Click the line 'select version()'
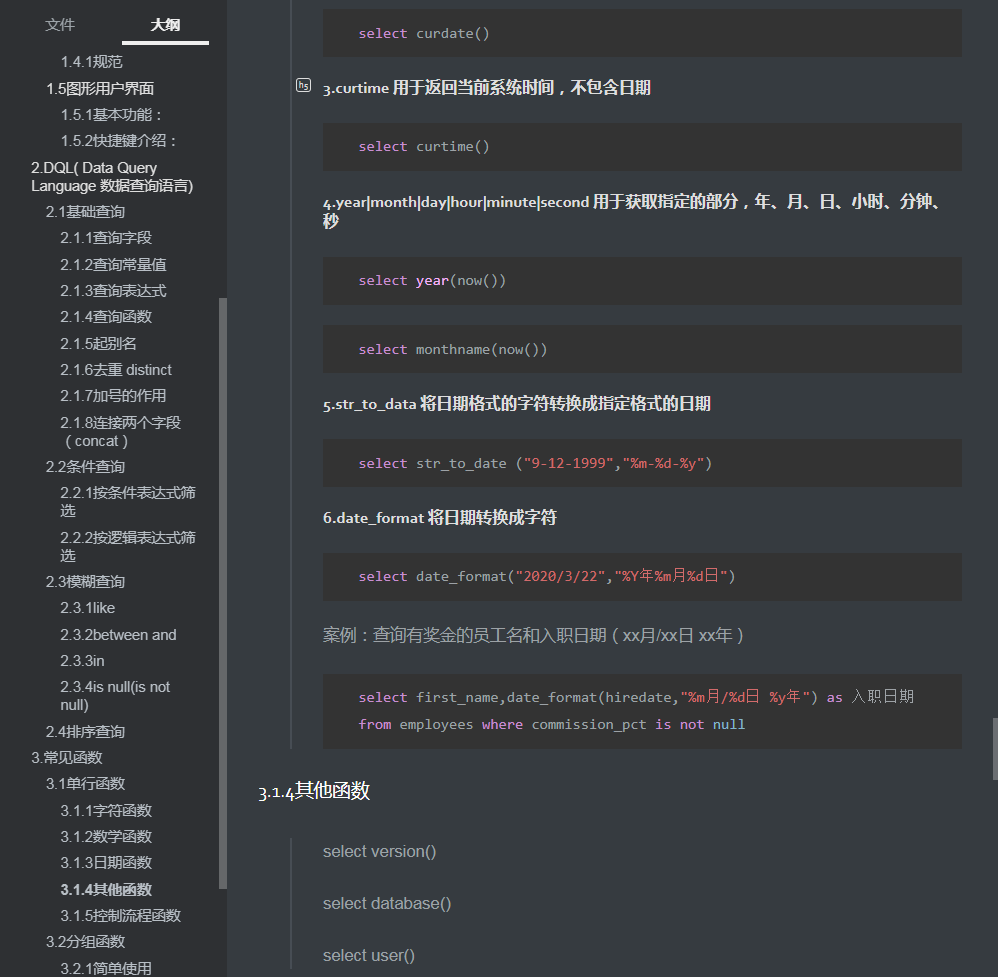The width and height of the screenshot is (998, 977). pos(379,851)
